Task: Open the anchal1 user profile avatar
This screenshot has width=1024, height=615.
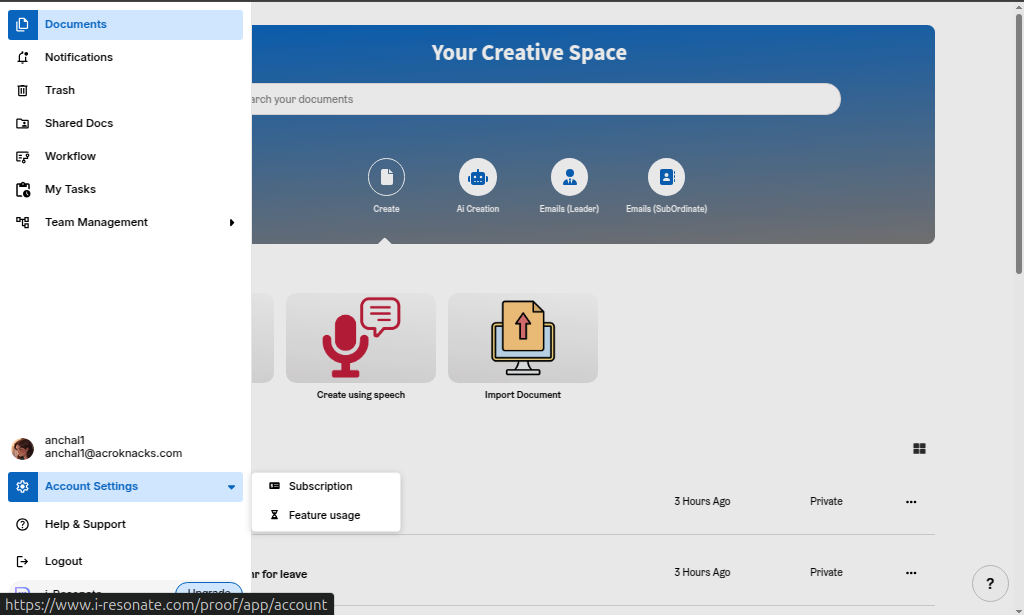Action: pos(22,448)
